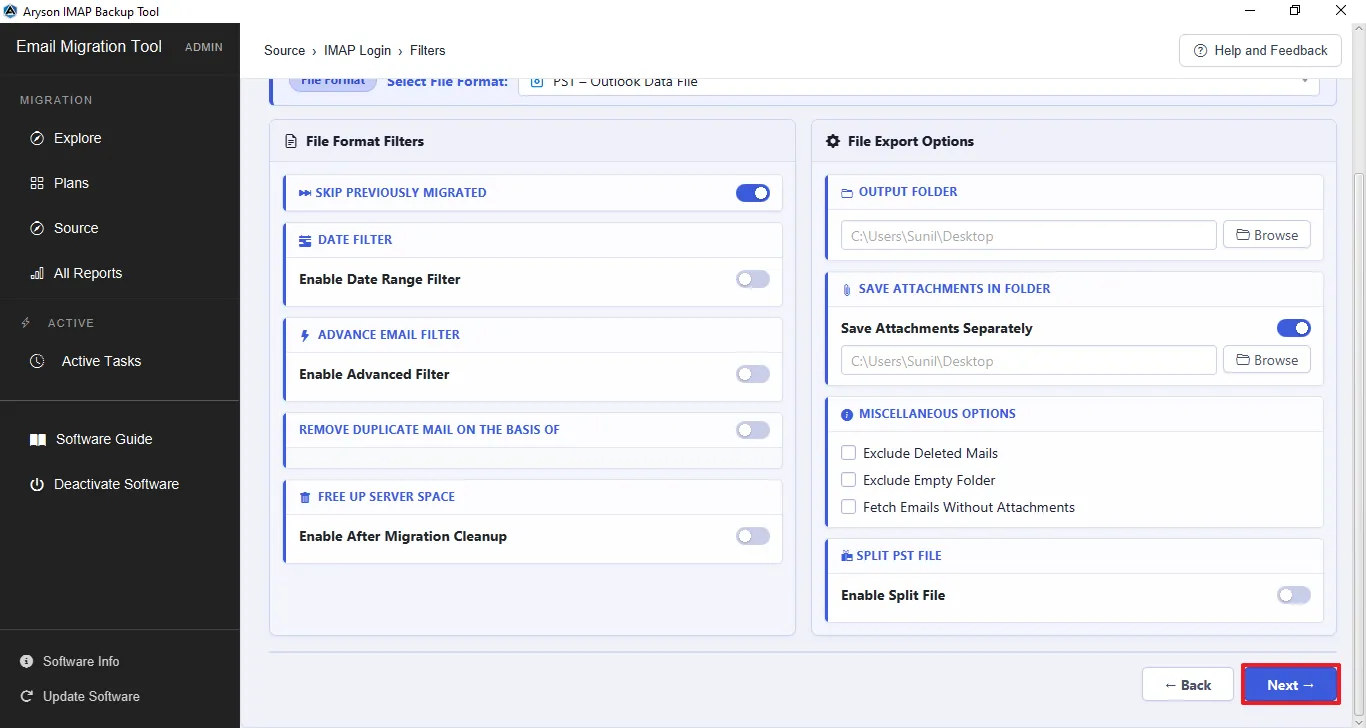Click the Next button

coord(1290,685)
